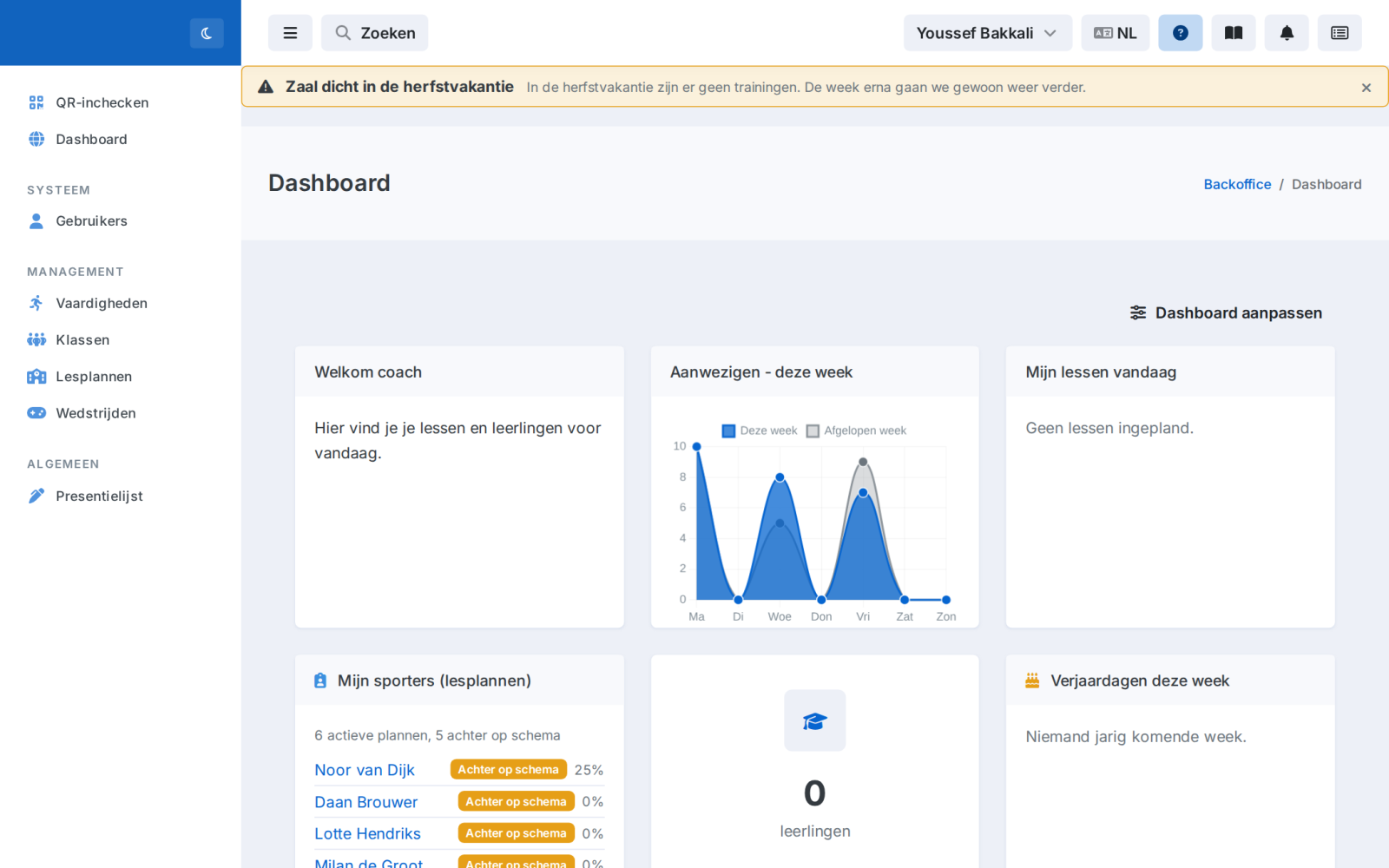Open Daan Brouwer lesson plan
The width and height of the screenshot is (1389, 868).
pos(366,802)
